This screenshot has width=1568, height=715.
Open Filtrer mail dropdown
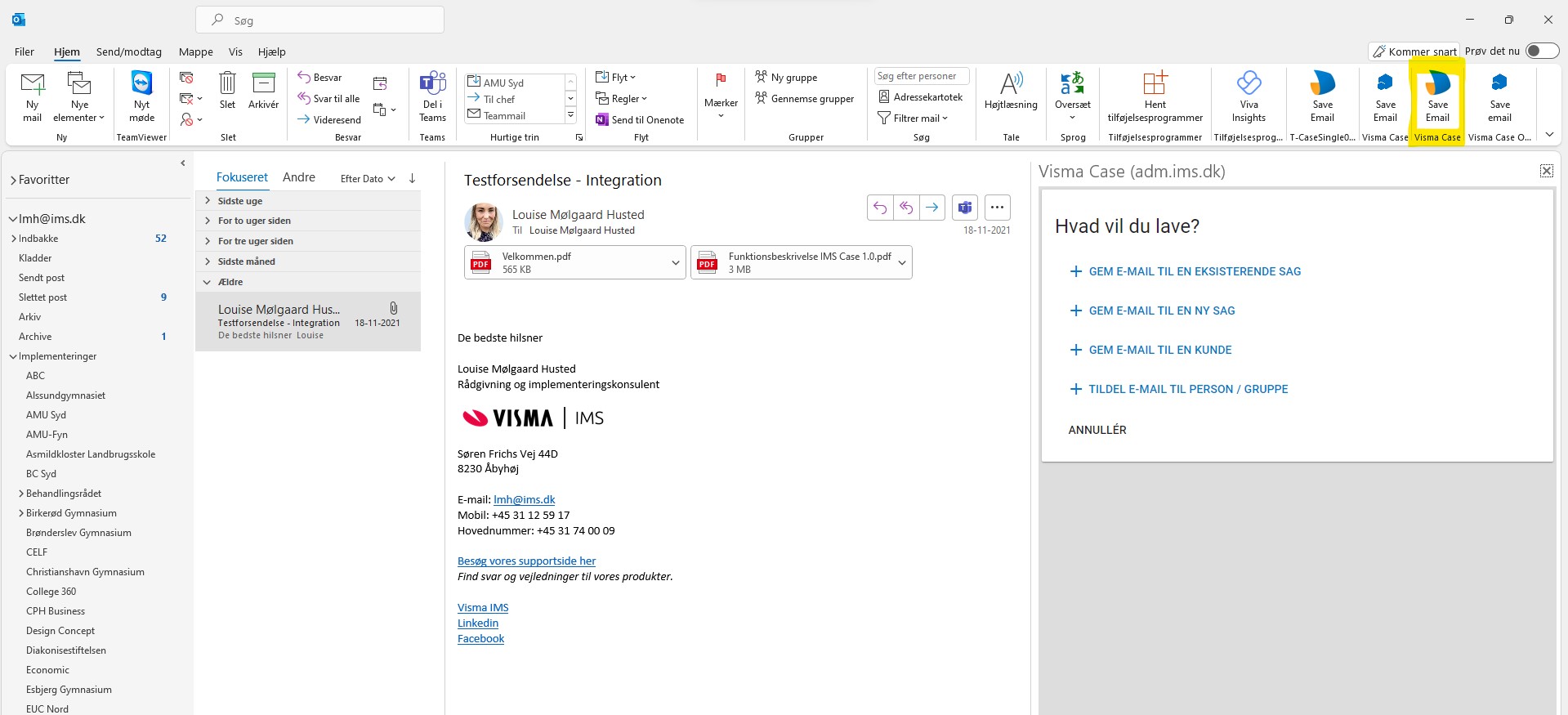point(913,118)
